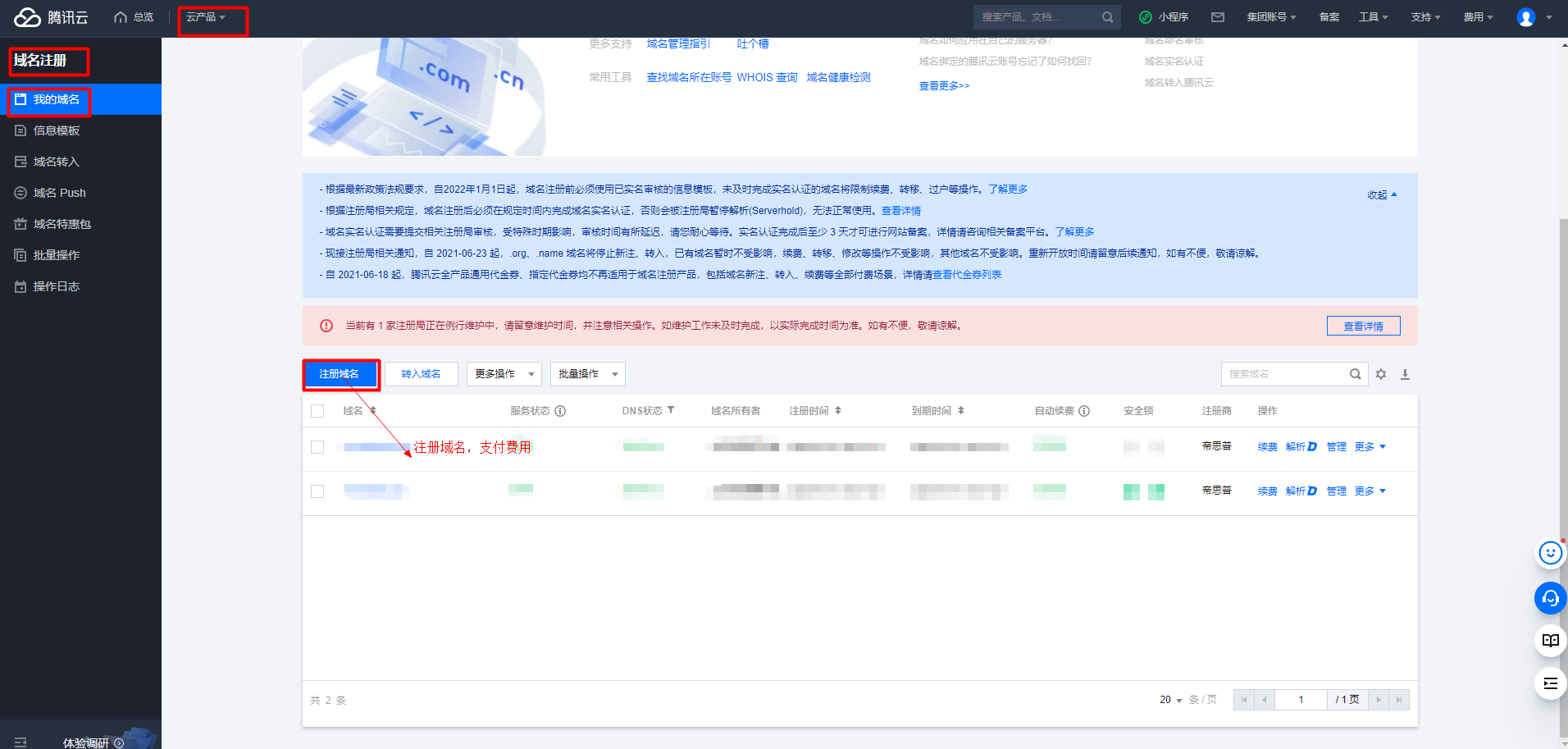Open 批量操作 in the sidebar

pyautogui.click(x=80, y=255)
